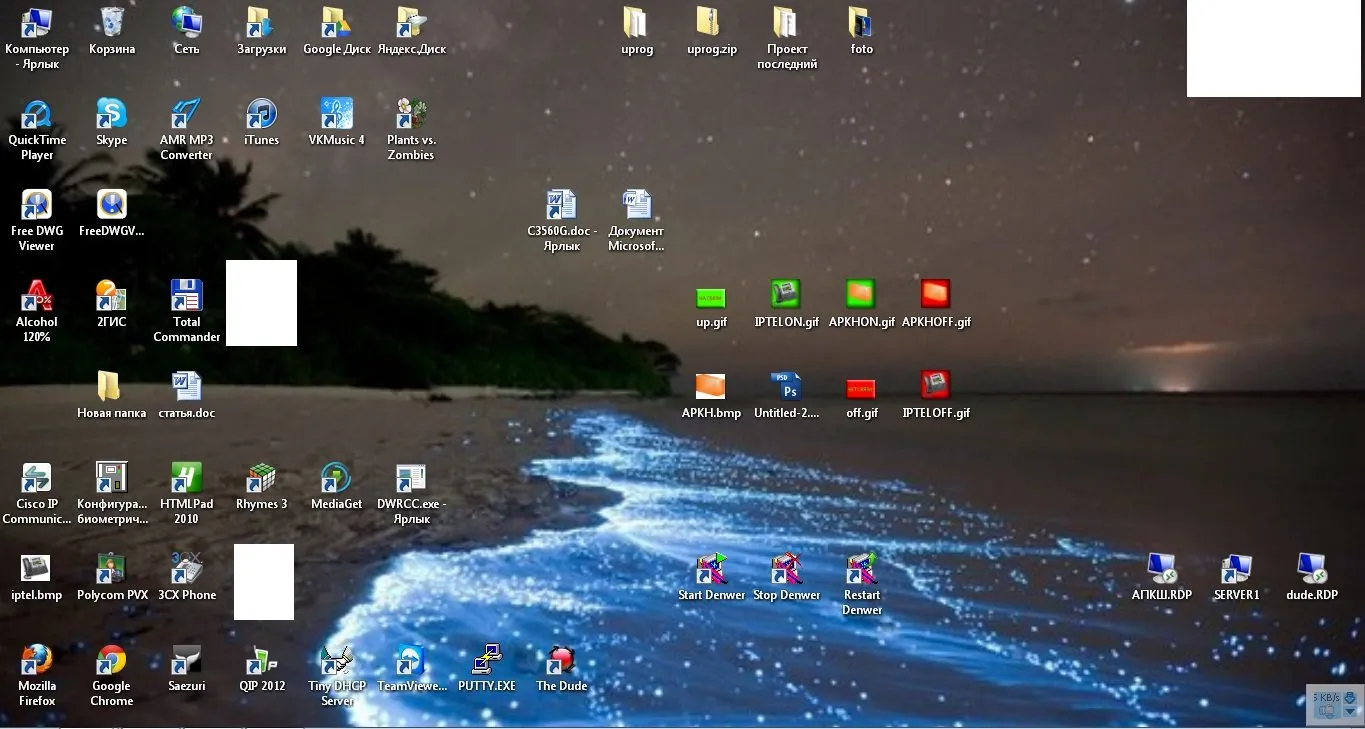Click the Start Denwer shortcut
Image resolution: width=1365 pixels, height=729 pixels.
(x=712, y=577)
